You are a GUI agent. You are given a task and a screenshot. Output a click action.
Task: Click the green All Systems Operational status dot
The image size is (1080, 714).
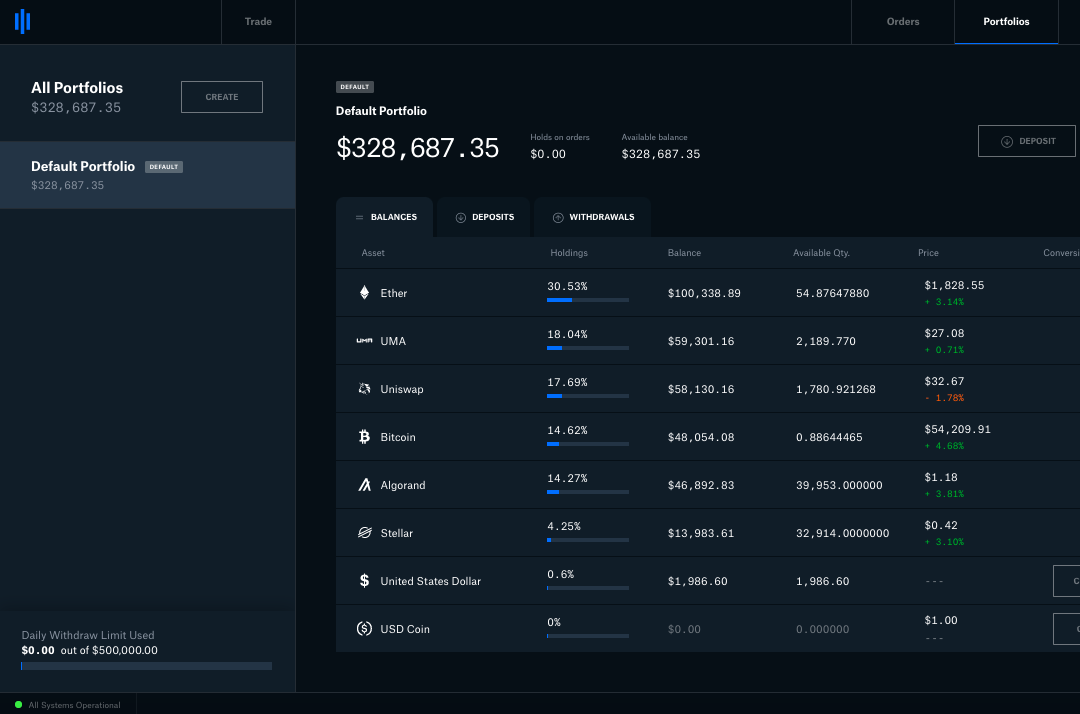19,704
